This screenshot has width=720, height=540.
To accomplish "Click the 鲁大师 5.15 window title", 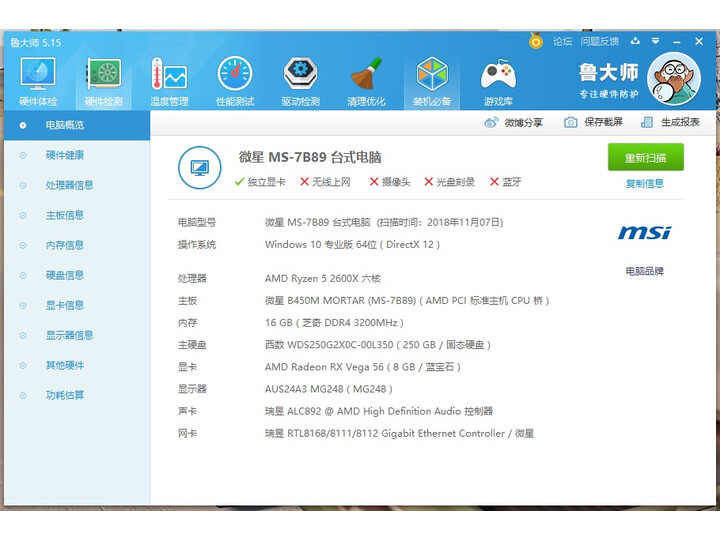I will [36, 43].
